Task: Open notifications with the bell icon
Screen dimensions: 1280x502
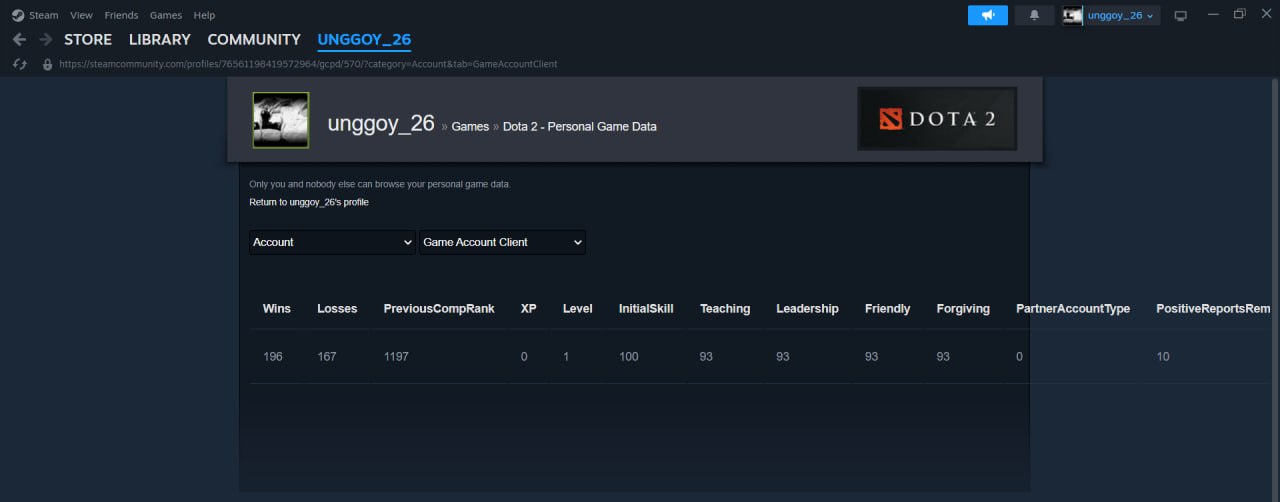Action: (x=1035, y=15)
